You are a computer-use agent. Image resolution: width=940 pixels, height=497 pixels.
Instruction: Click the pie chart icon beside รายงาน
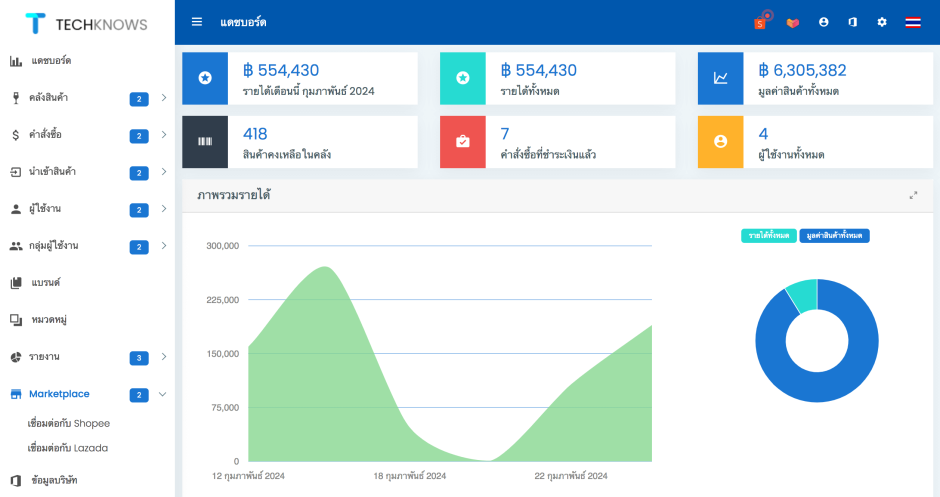point(16,357)
